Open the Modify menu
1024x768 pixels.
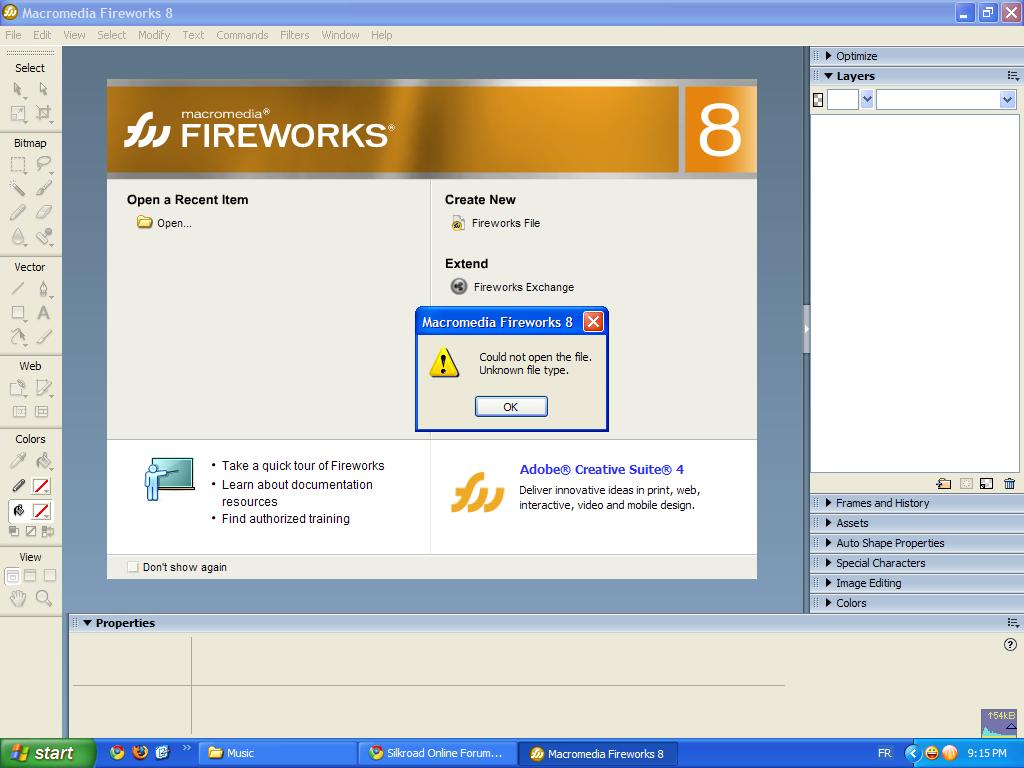tap(154, 35)
